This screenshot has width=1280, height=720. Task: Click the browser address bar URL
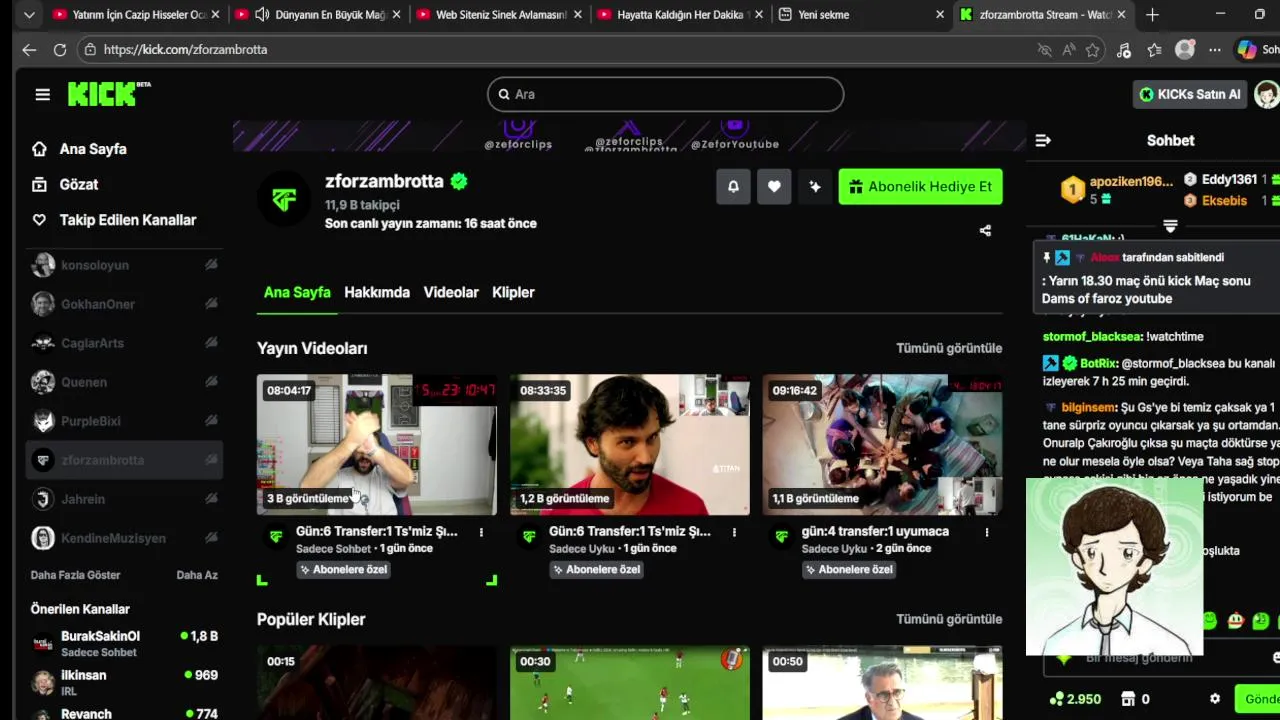(185, 50)
